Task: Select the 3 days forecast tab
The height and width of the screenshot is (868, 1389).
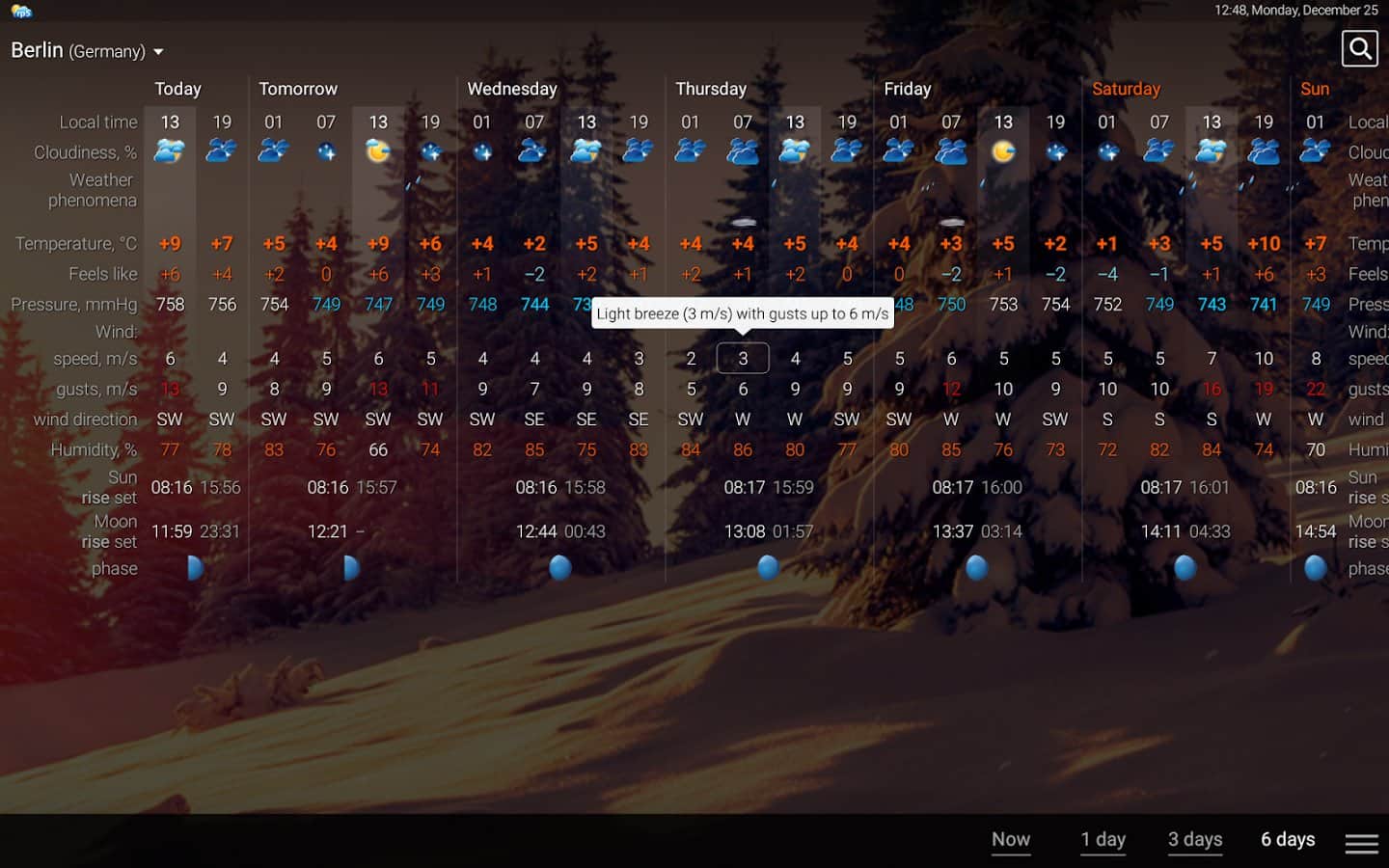Action: [x=1194, y=840]
